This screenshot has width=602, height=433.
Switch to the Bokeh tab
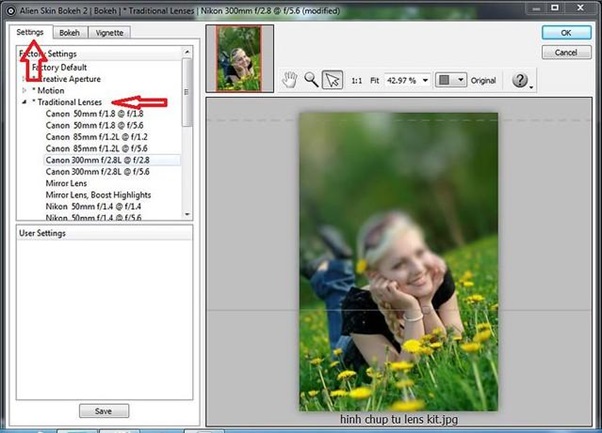[69, 33]
